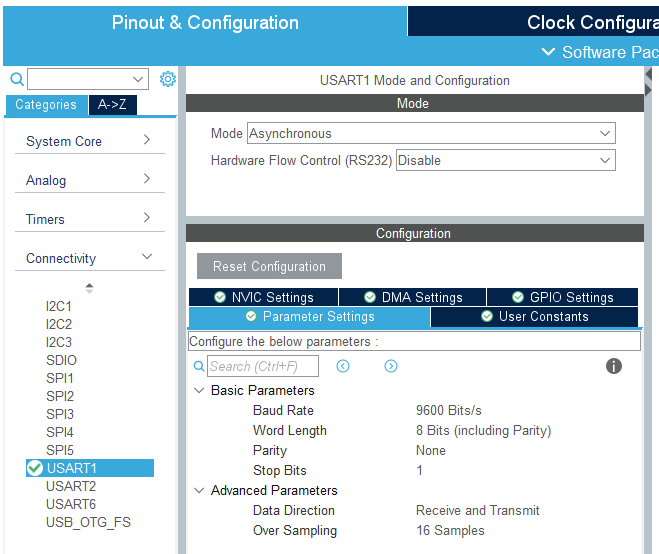
Task: Click the Stop Bits value 1
Action: tap(419, 470)
